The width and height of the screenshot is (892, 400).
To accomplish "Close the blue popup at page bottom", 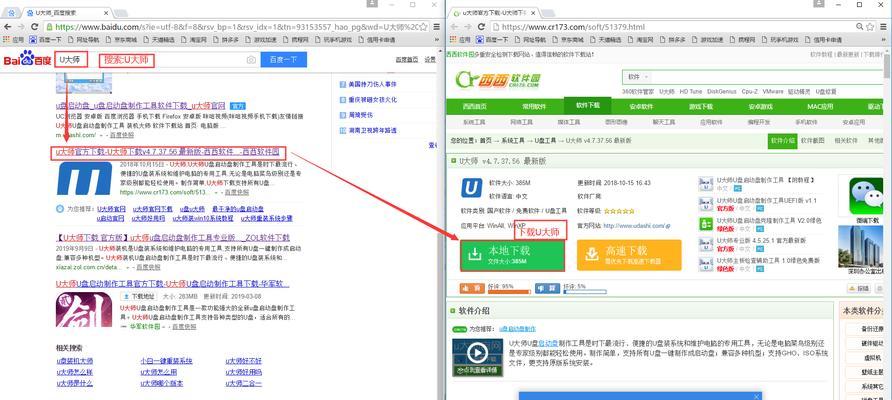I will pyautogui.click(x=757, y=396).
